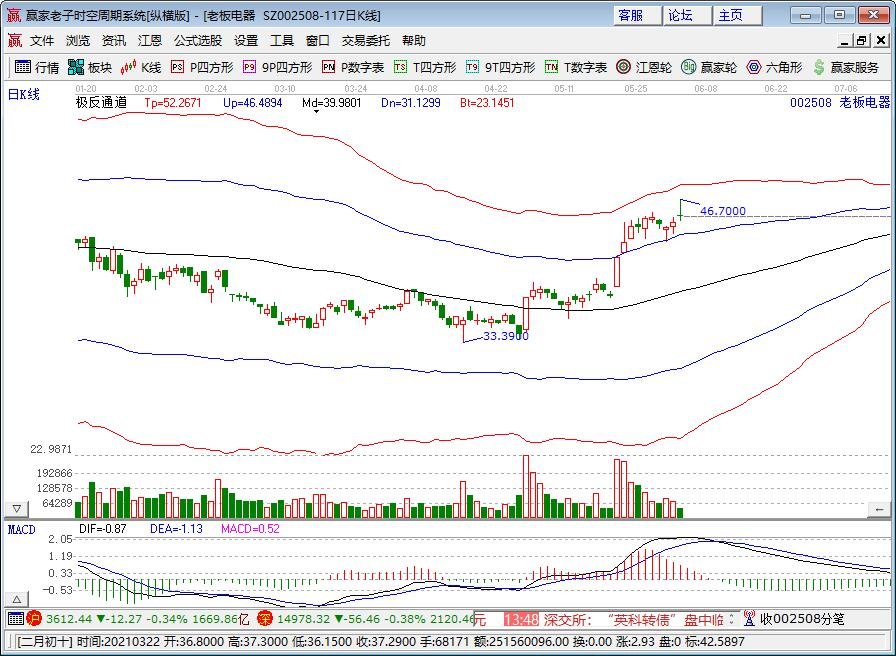Click the table icon in status bar
Image resolution: width=896 pixels, height=656 pixels.
point(15,618)
